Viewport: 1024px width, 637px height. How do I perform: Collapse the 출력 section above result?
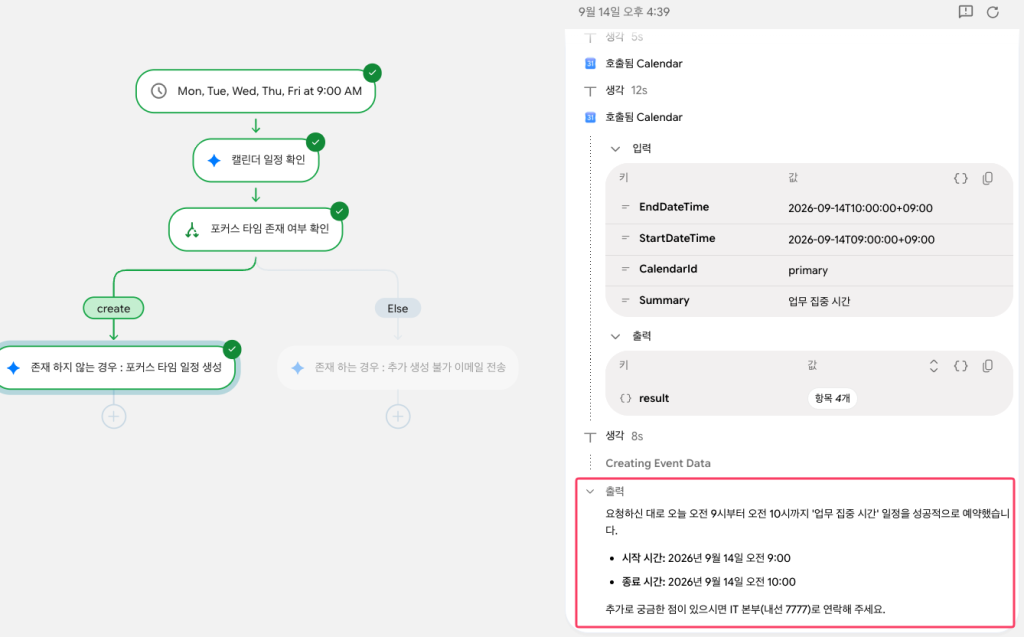pyautogui.click(x=615, y=336)
